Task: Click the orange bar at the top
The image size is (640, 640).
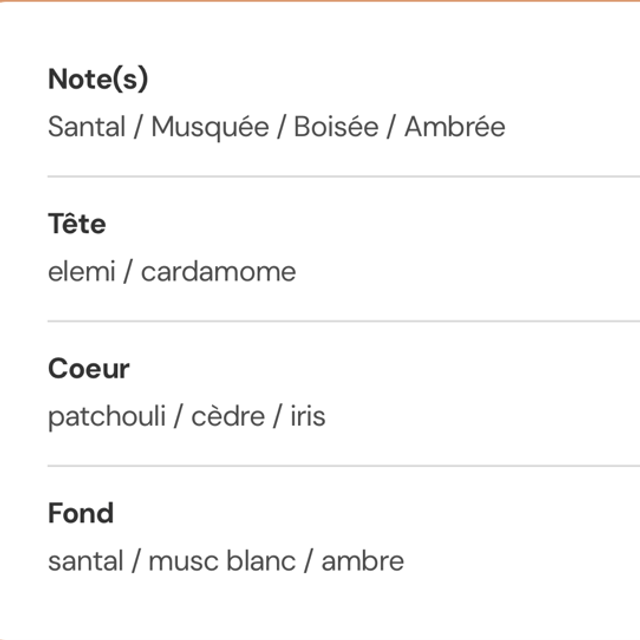Action: click(x=320, y=1)
